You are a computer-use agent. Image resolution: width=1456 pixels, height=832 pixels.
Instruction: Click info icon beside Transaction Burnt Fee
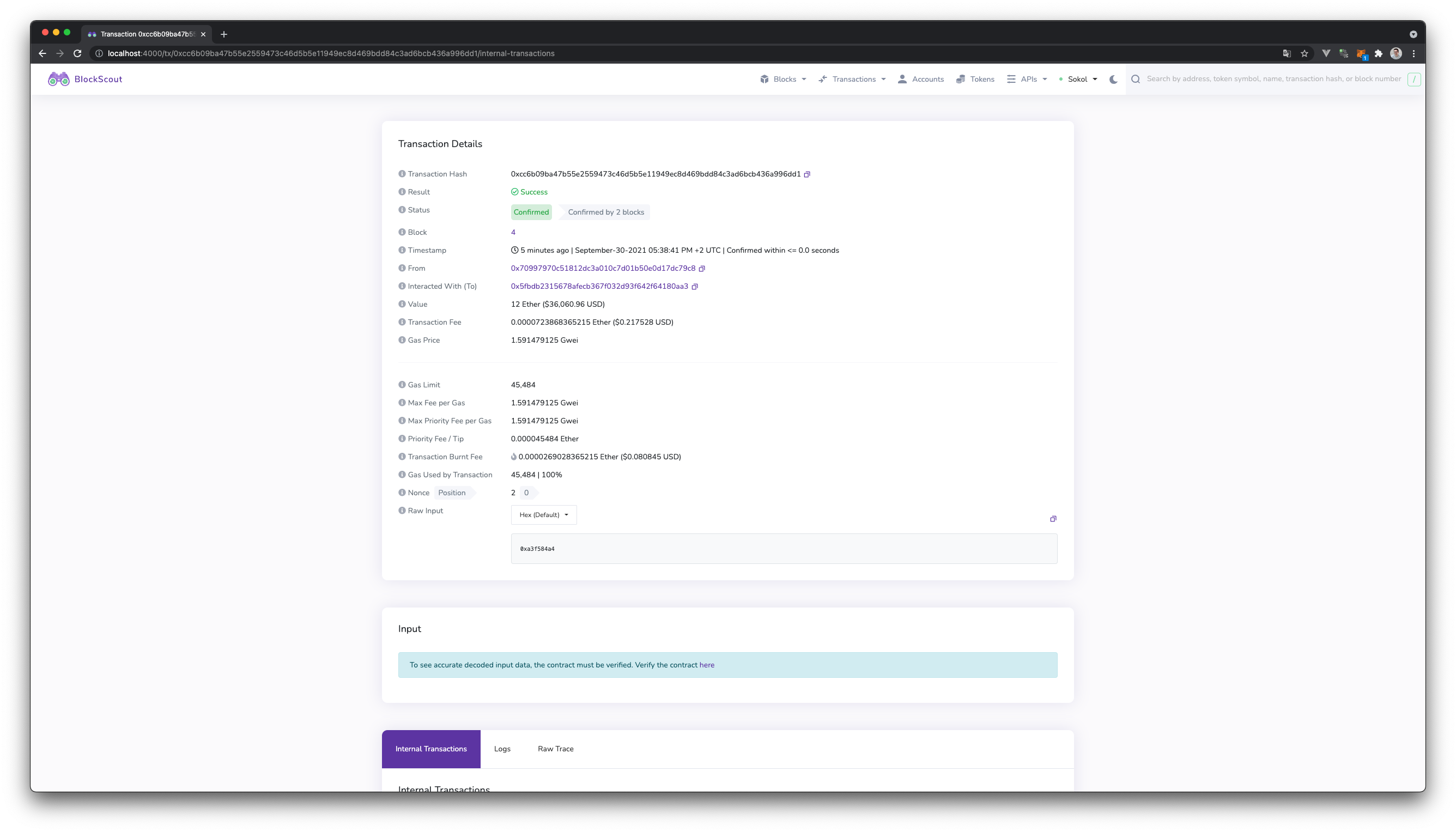402,457
